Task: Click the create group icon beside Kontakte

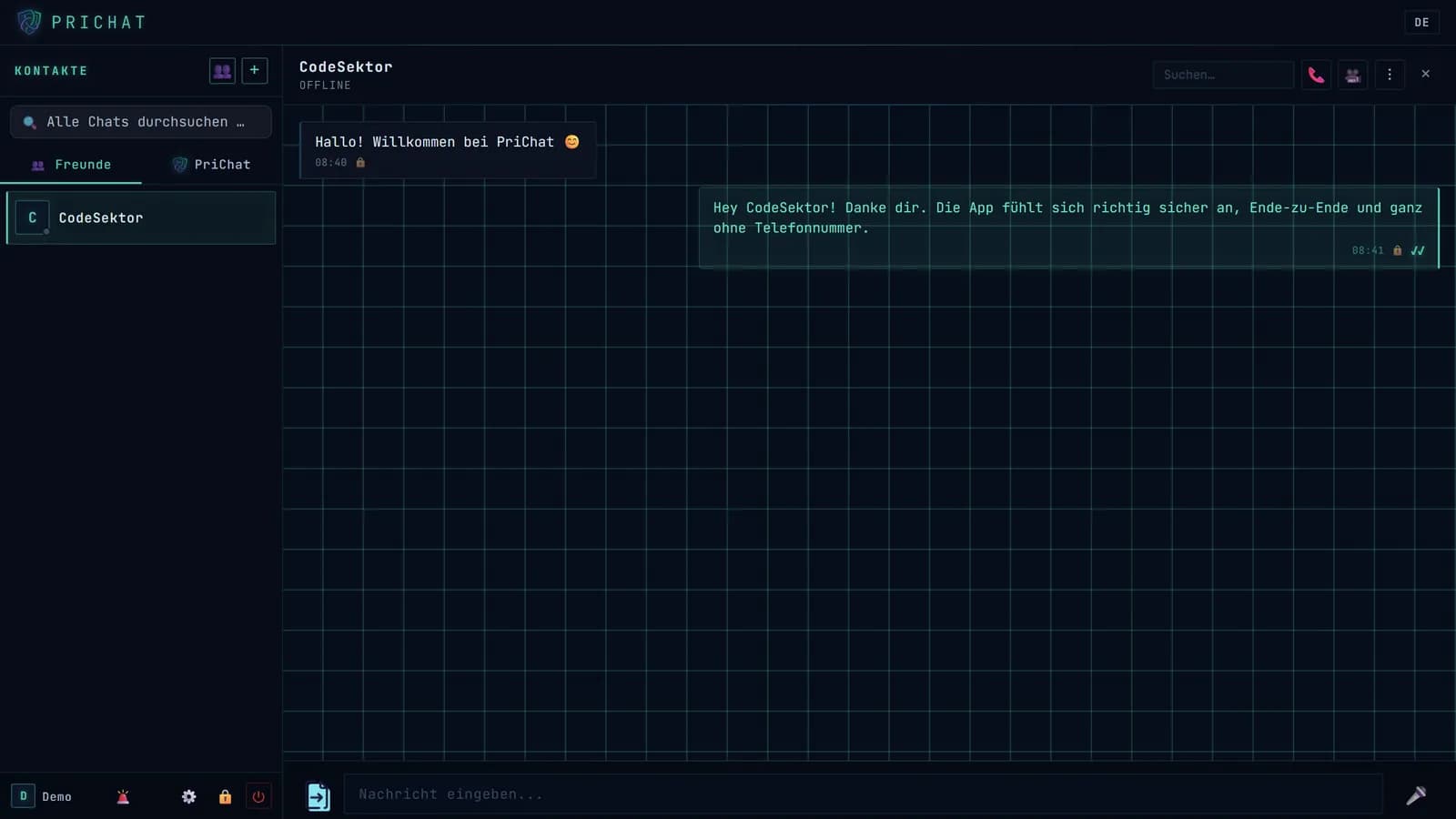Action: coord(222,70)
